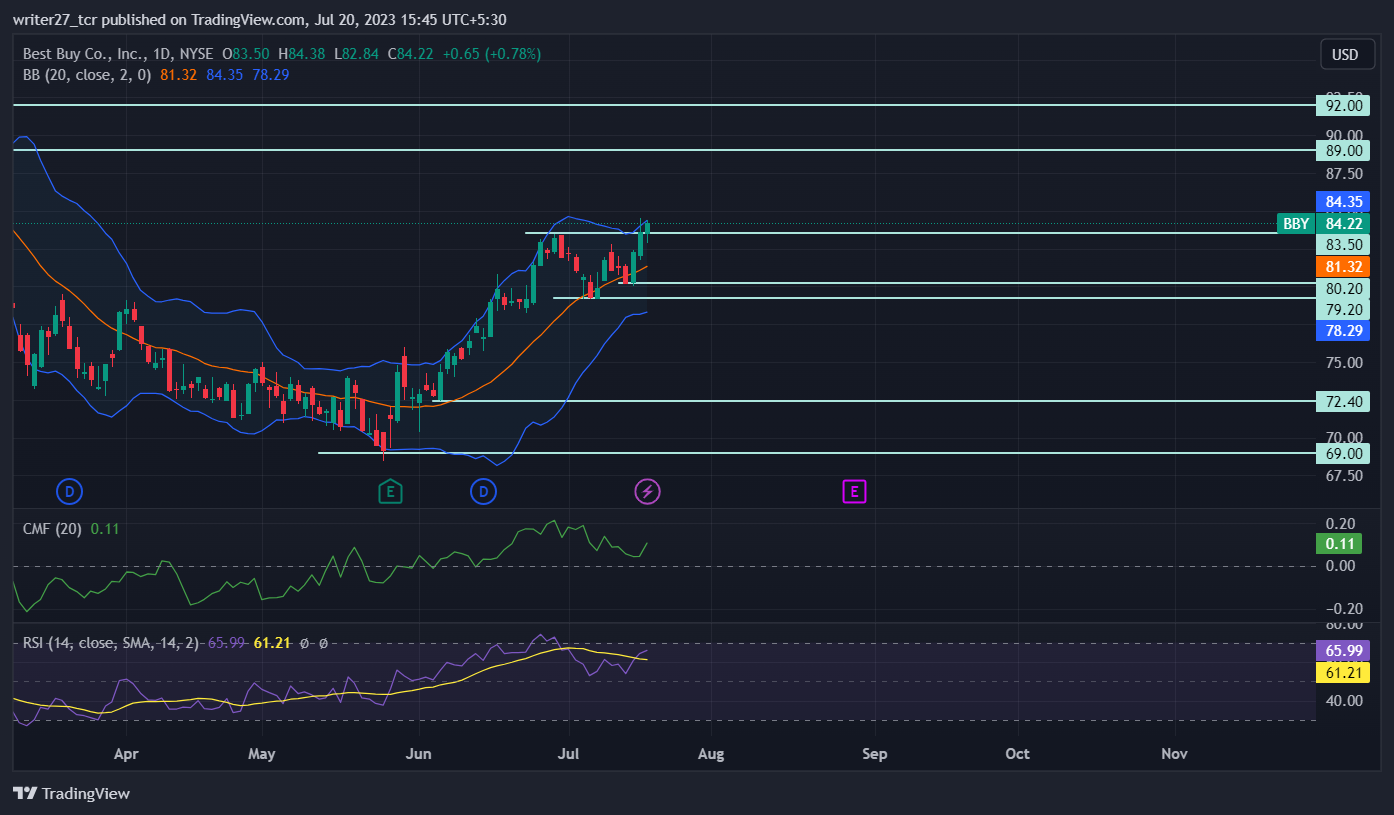Click the 72.40 price level label
This screenshot has height=815, width=1394.
1342,401
